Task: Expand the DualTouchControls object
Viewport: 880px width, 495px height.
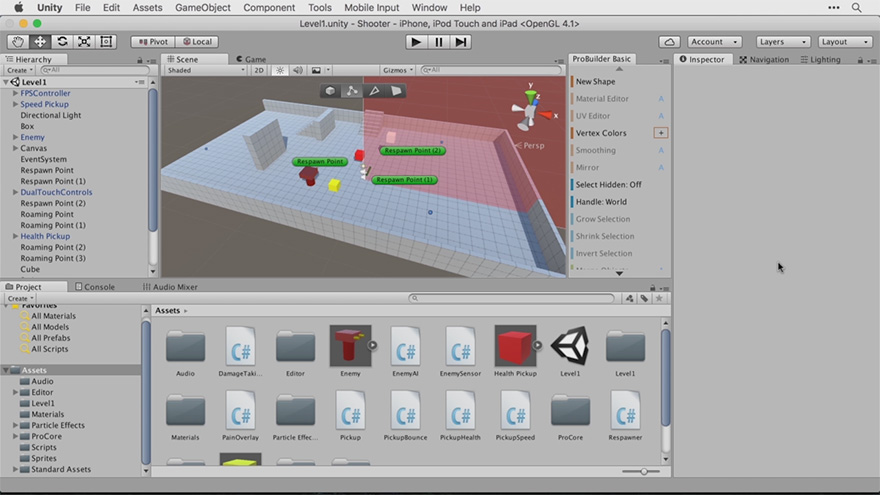Action: click(15, 192)
